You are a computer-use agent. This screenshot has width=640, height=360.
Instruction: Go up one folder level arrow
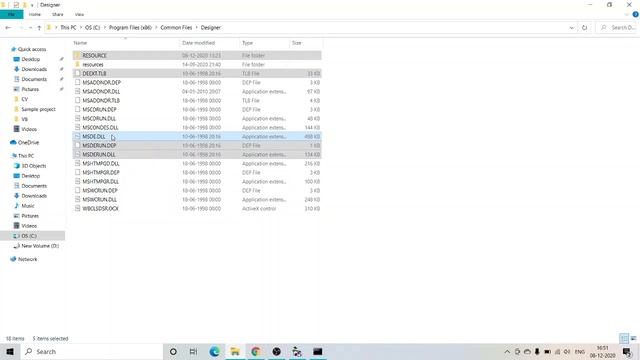pos(39,28)
